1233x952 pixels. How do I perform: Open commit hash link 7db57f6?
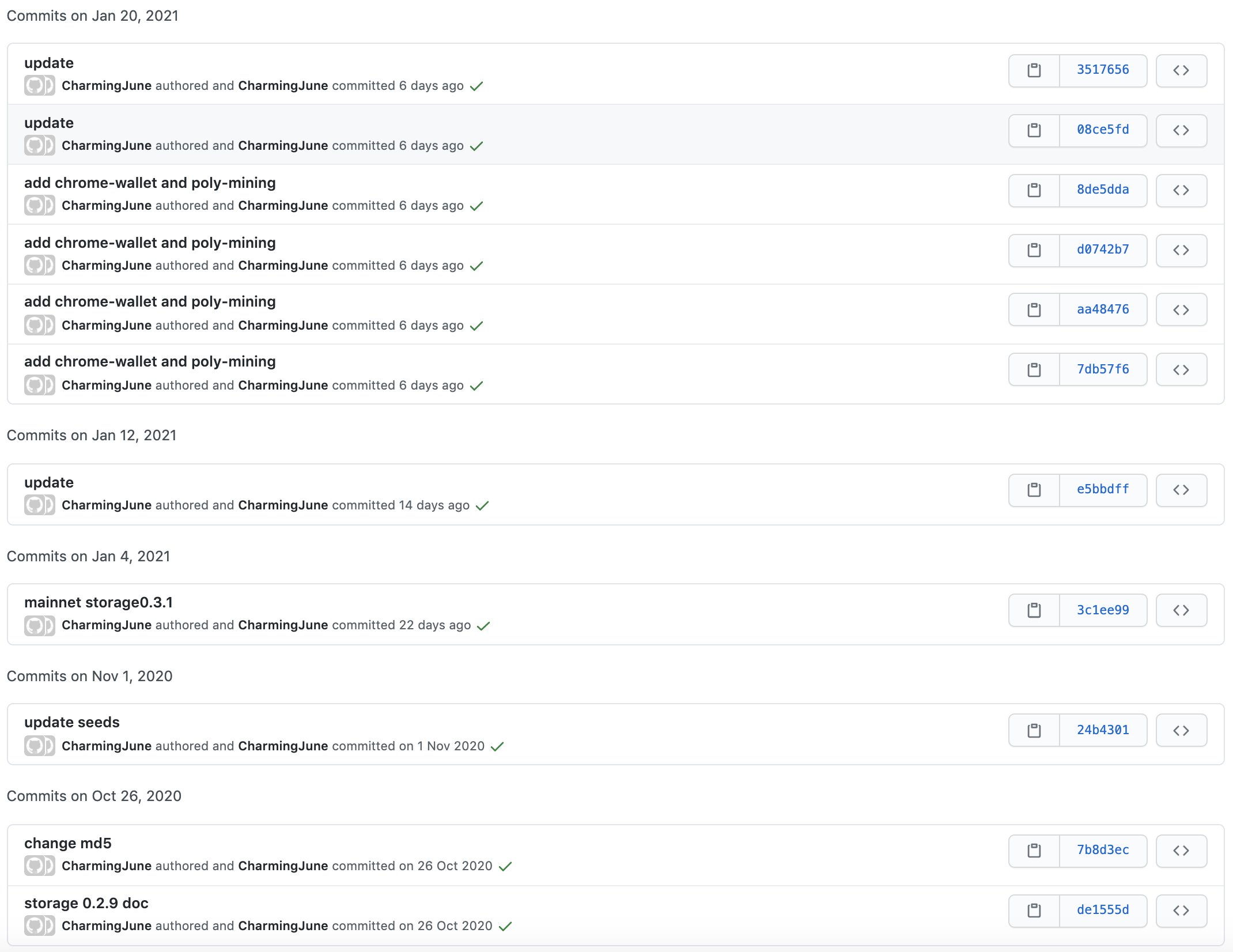coord(1103,369)
